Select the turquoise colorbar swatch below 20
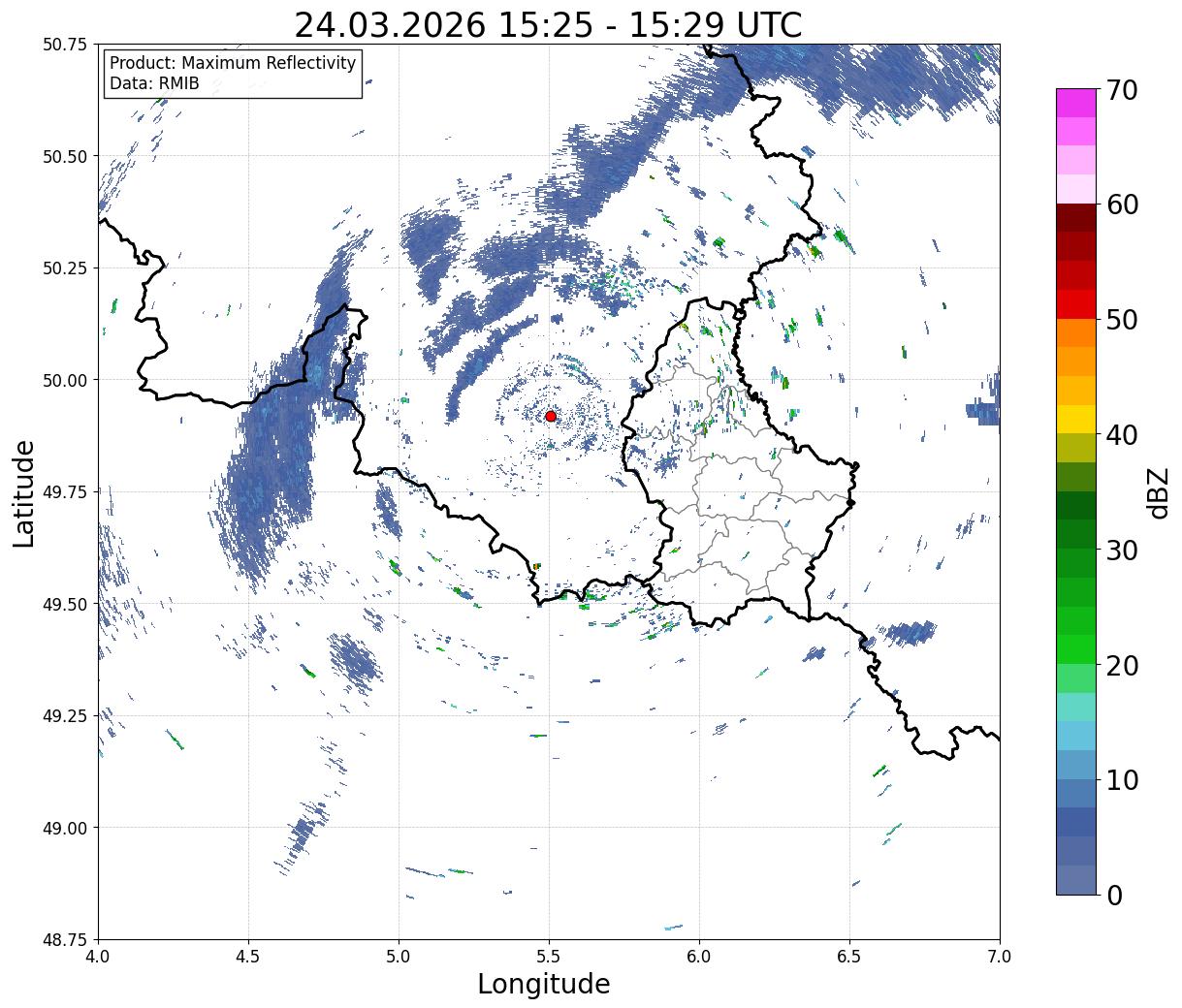 (x=1076, y=708)
